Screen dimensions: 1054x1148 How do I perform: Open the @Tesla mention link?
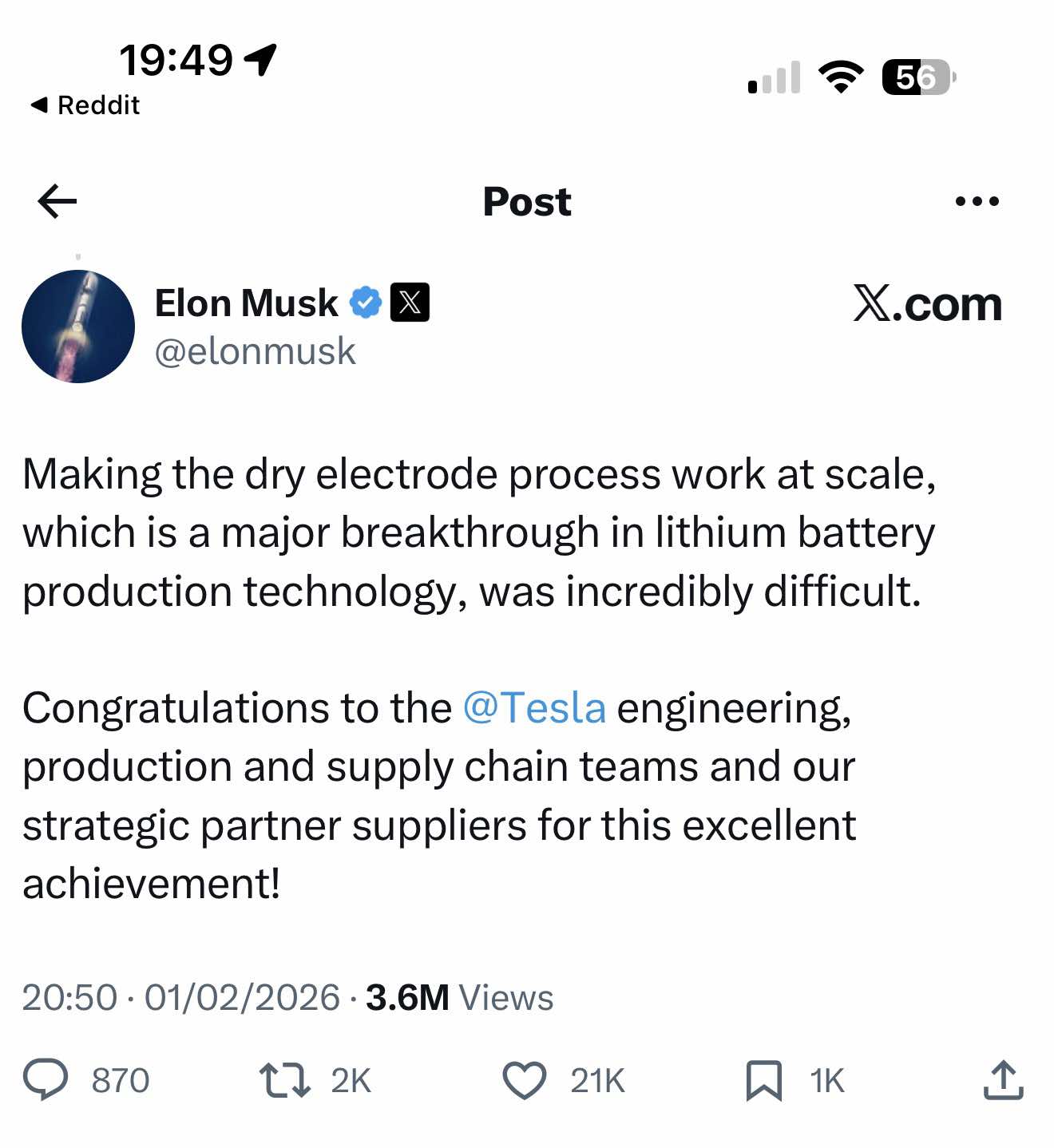pyautogui.click(x=534, y=708)
